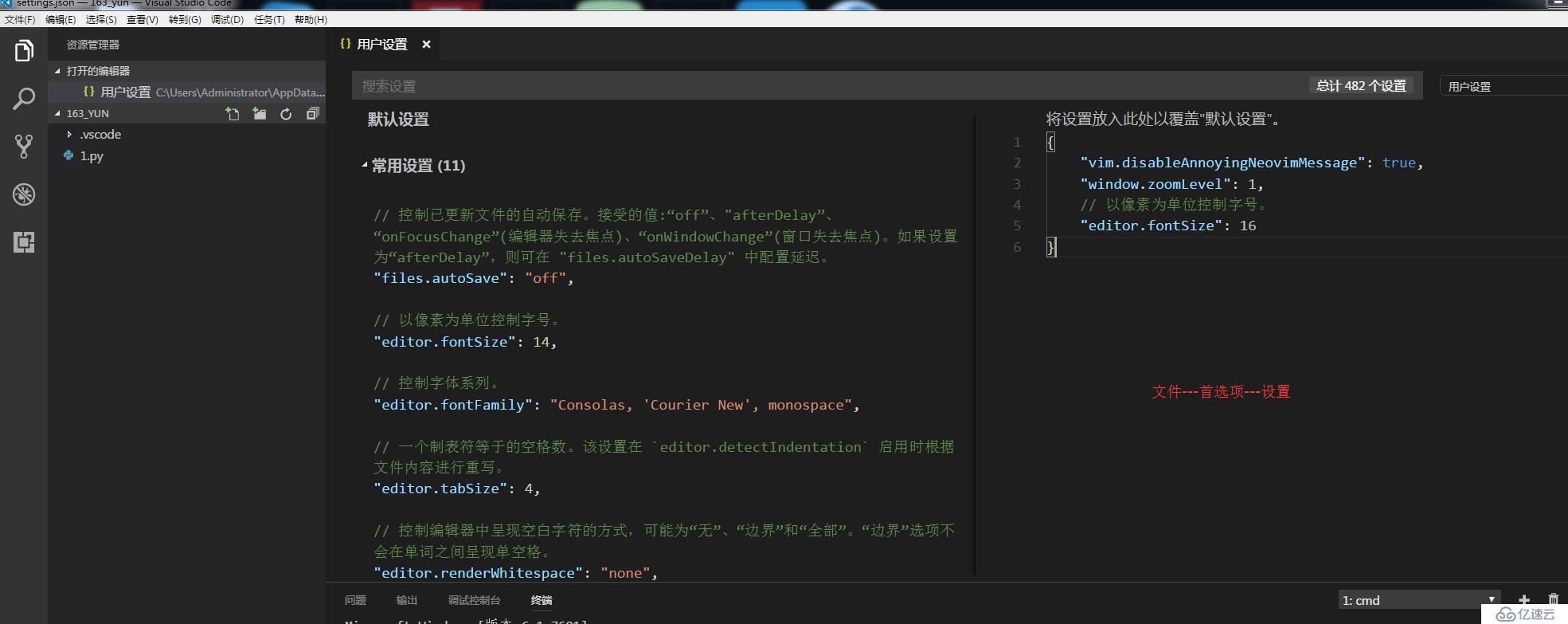Viewport: 1568px width, 624px height.
Task: Open the 任务(T) menu
Action: 269,19
